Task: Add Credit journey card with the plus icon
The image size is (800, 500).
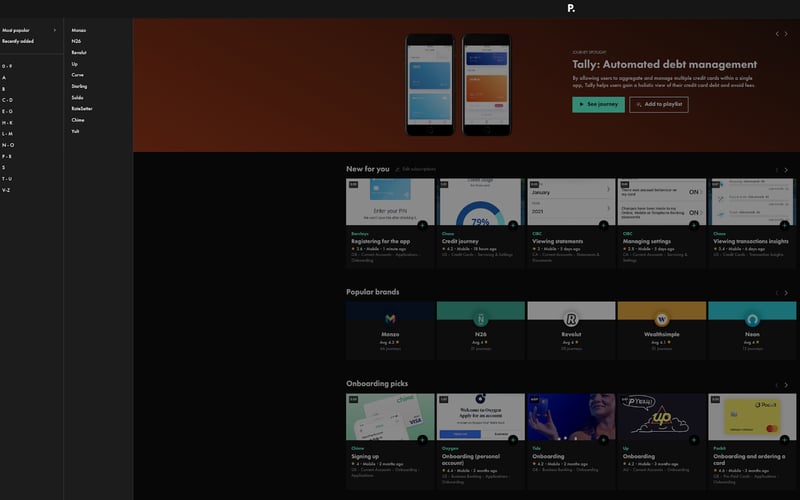Action: pos(513,225)
